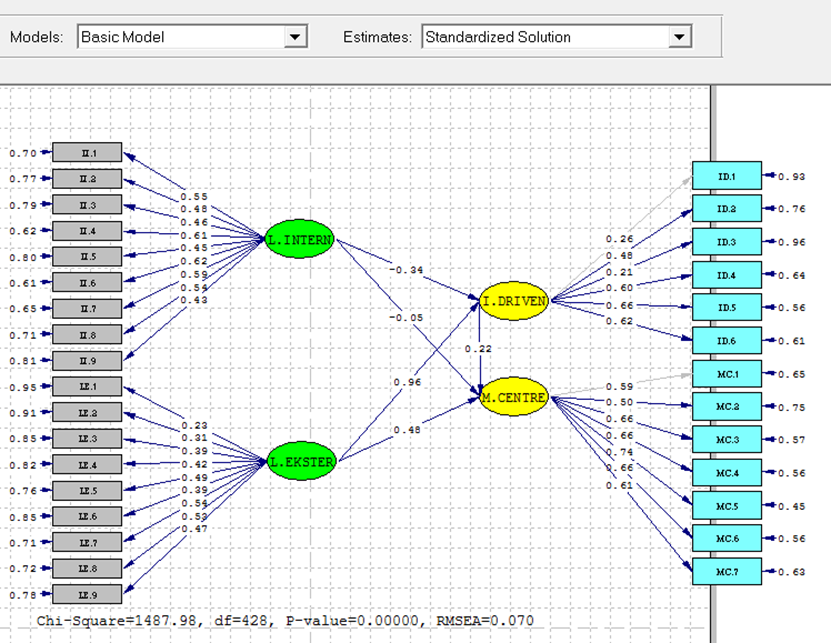Select the II.3 observed variable box
This screenshot has height=643, width=831.
pos(87,205)
